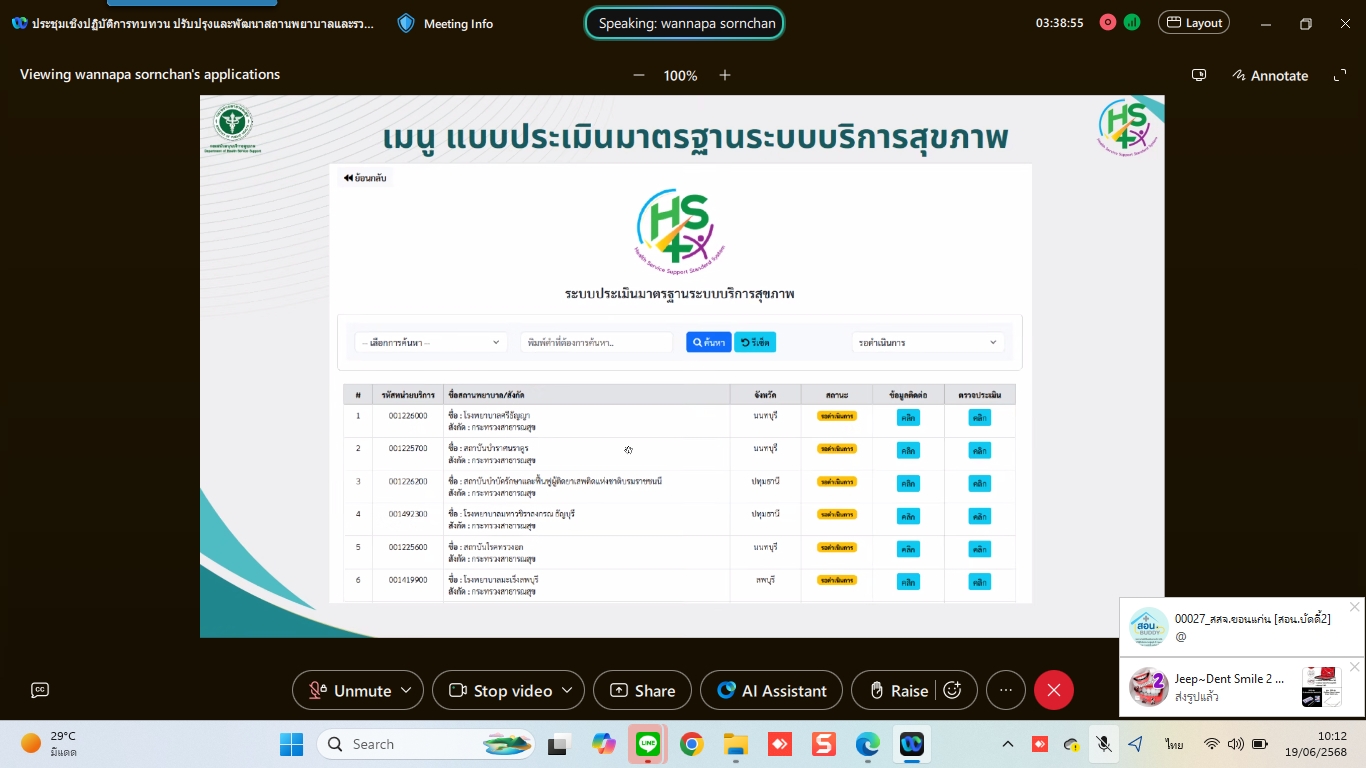
Task: Open the emoji reactions picker
Action: [x=953, y=690]
